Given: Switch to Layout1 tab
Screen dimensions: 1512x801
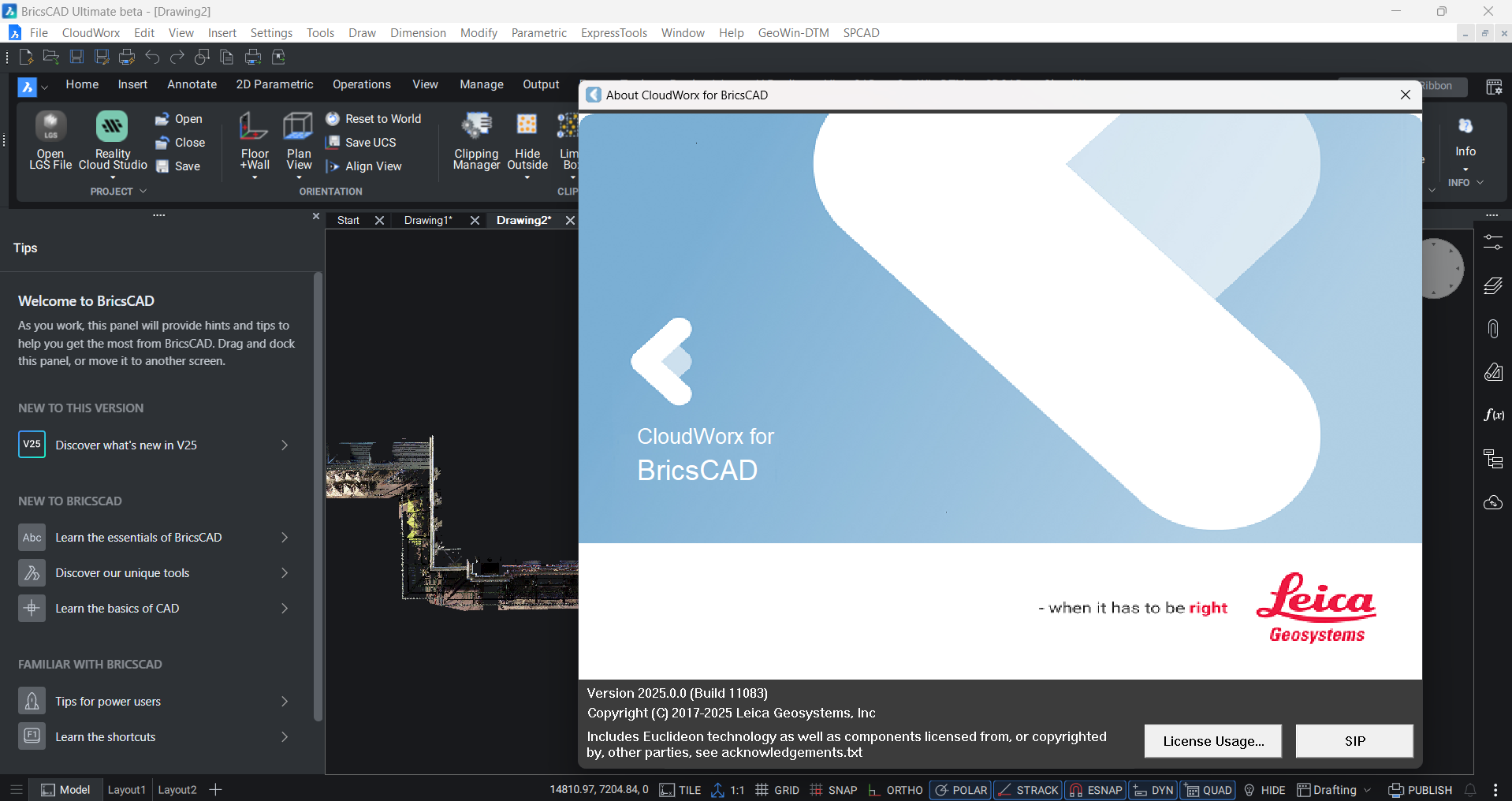Looking at the screenshot, I should coord(126,790).
